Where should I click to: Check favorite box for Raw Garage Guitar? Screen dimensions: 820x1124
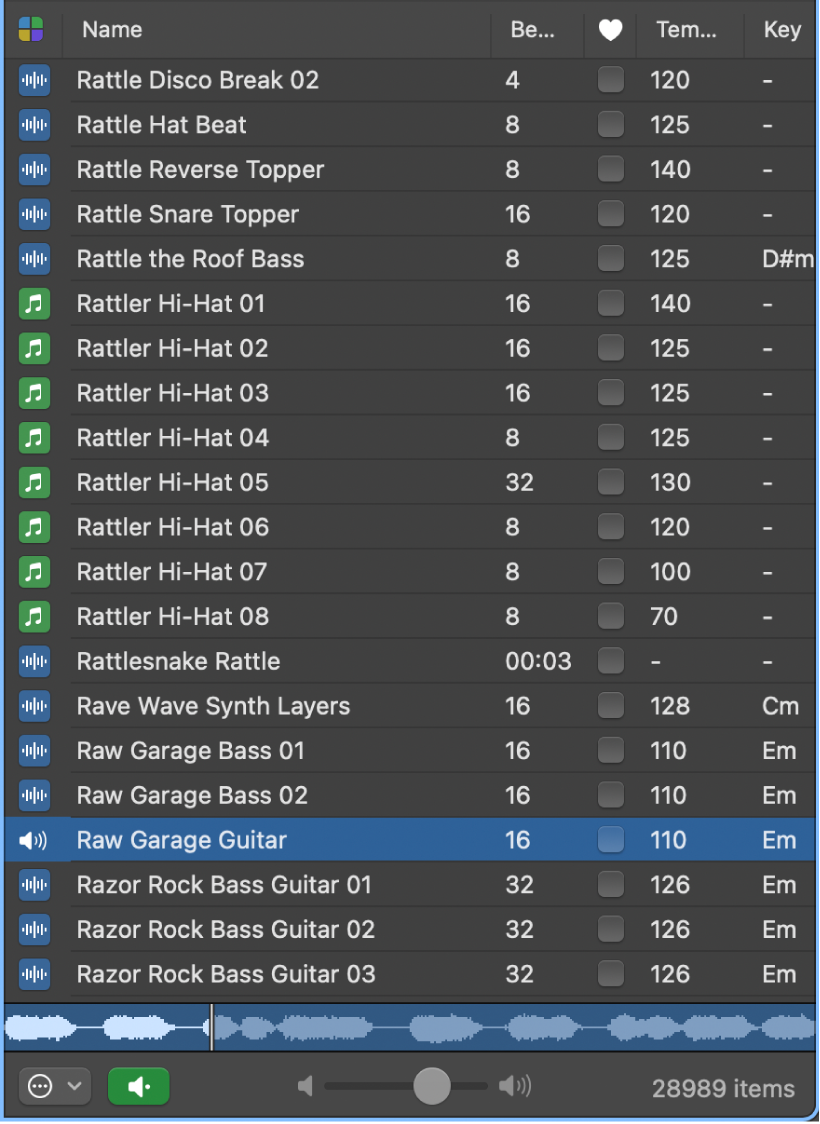[x=611, y=840]
